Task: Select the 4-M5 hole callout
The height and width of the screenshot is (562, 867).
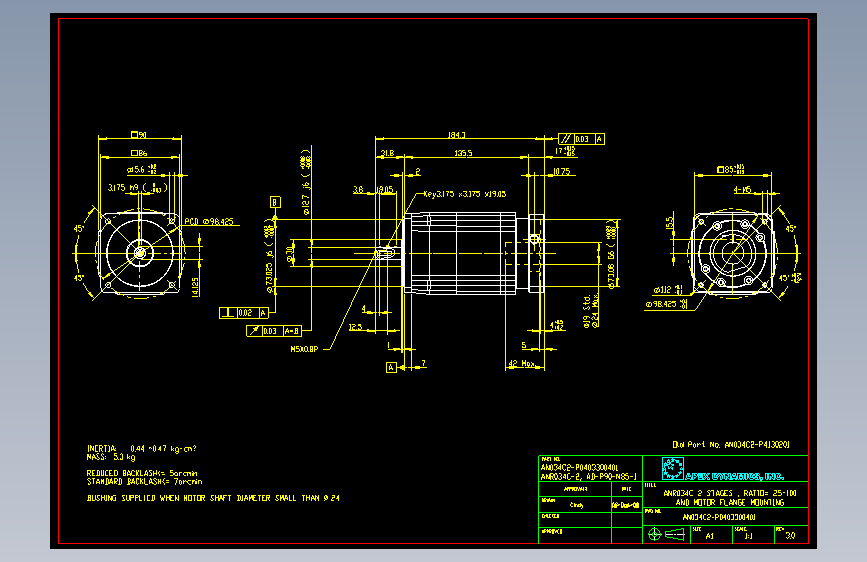Action: click(743, 190)
